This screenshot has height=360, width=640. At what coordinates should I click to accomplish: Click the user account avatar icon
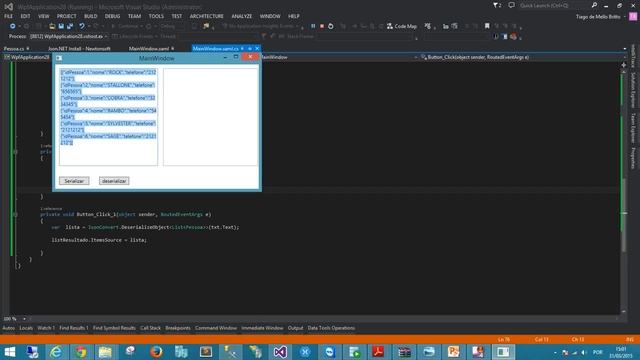point(633,16)
